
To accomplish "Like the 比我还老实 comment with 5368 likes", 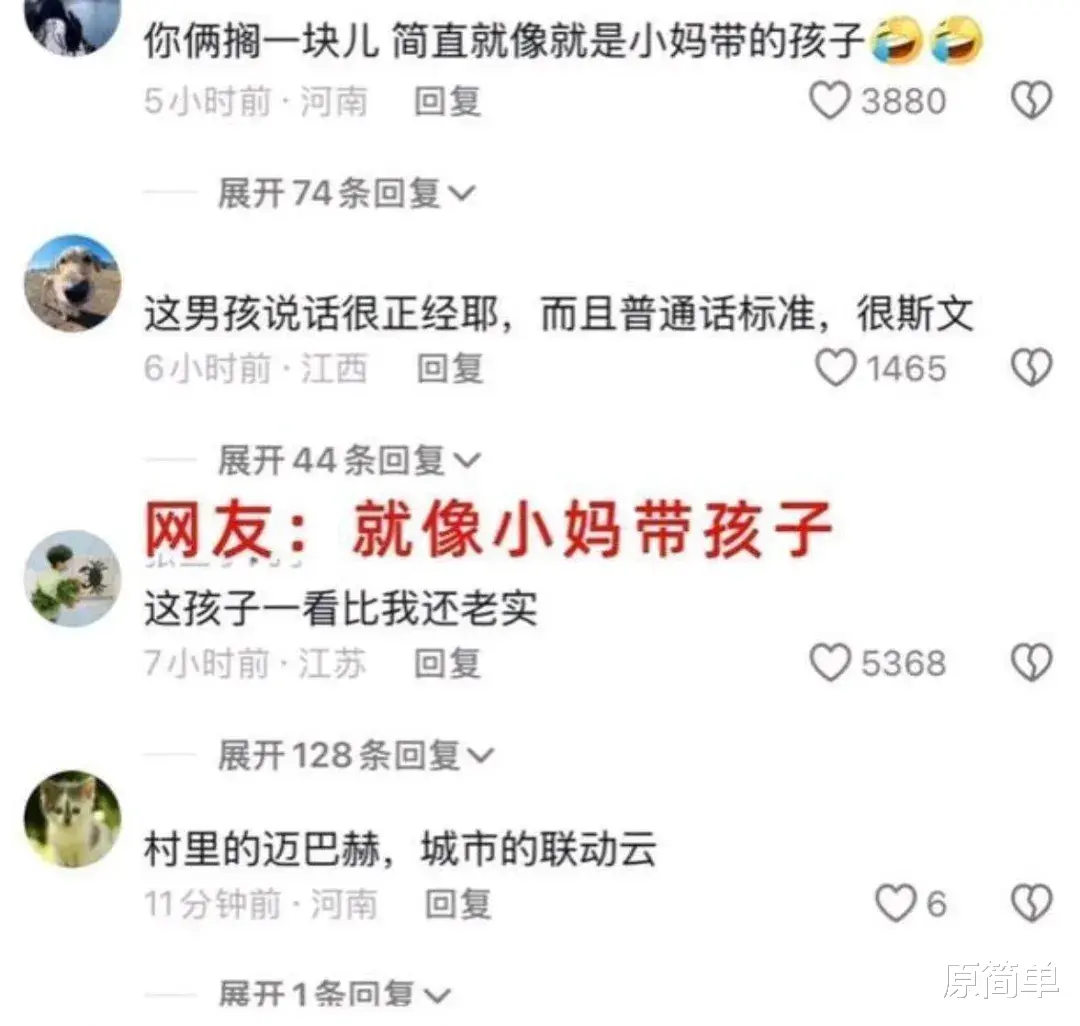I will coord(830,663).
